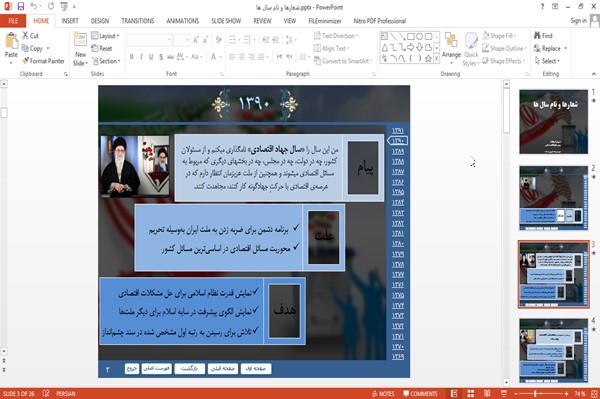The image size is (600, 399).
Task: Fit slide to current window icon
Action: click(x=594, y=394)
